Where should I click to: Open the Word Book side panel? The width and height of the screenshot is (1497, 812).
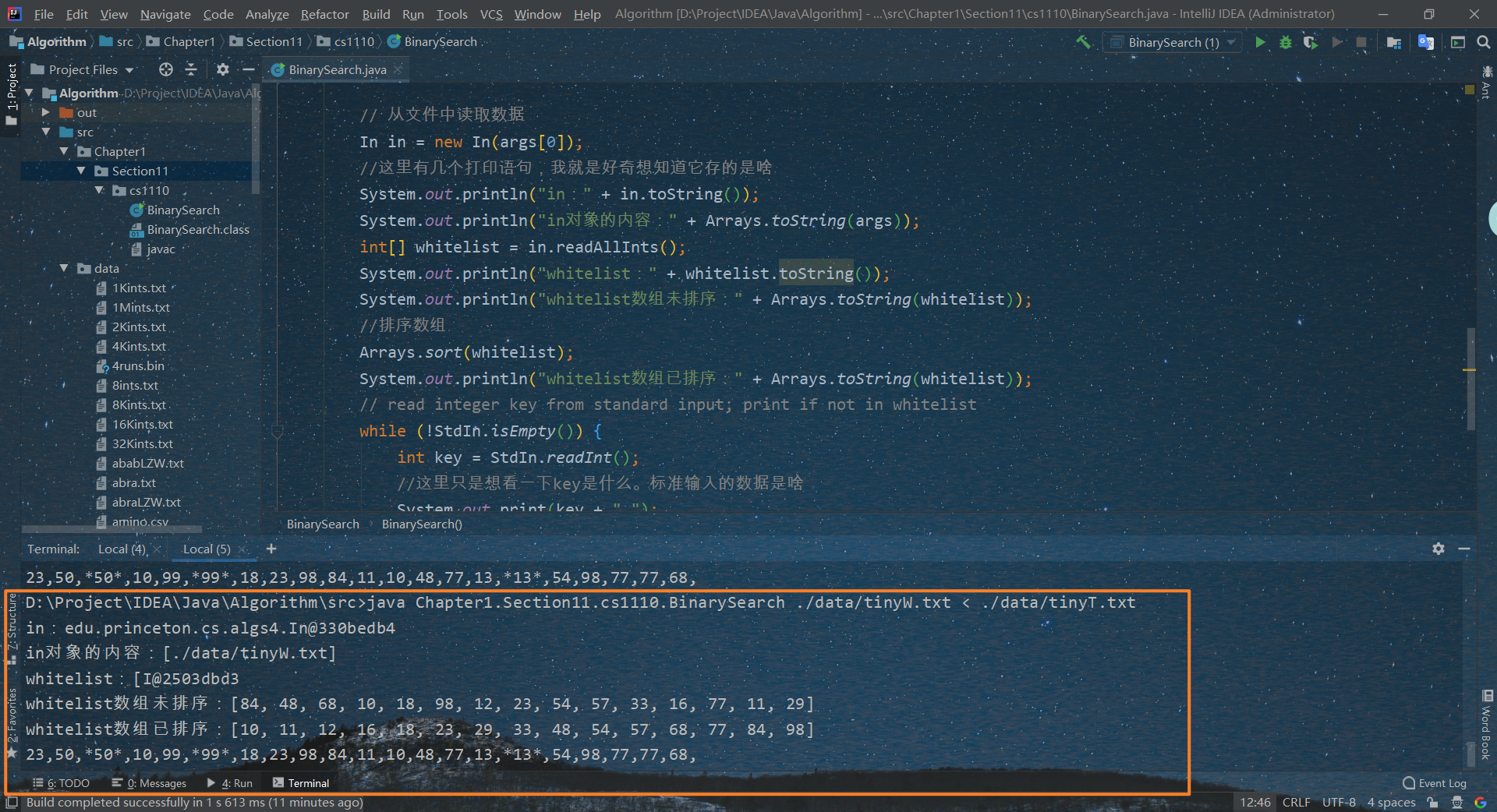1487,725
